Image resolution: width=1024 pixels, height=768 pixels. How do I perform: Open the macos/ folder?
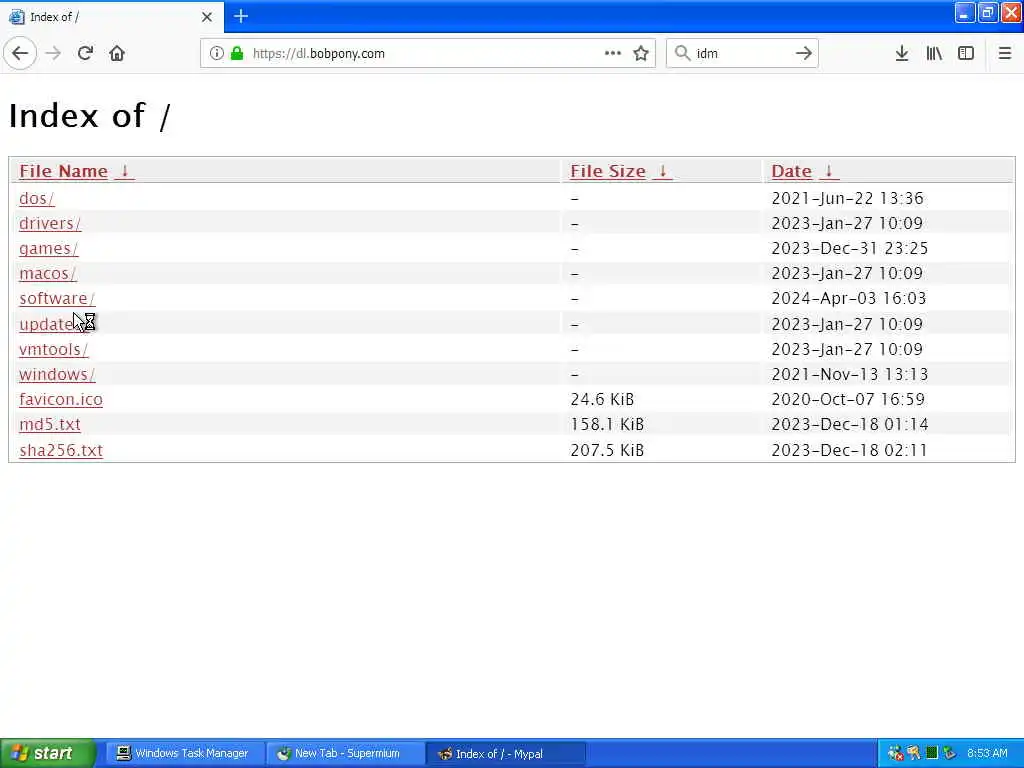(48, 274)
